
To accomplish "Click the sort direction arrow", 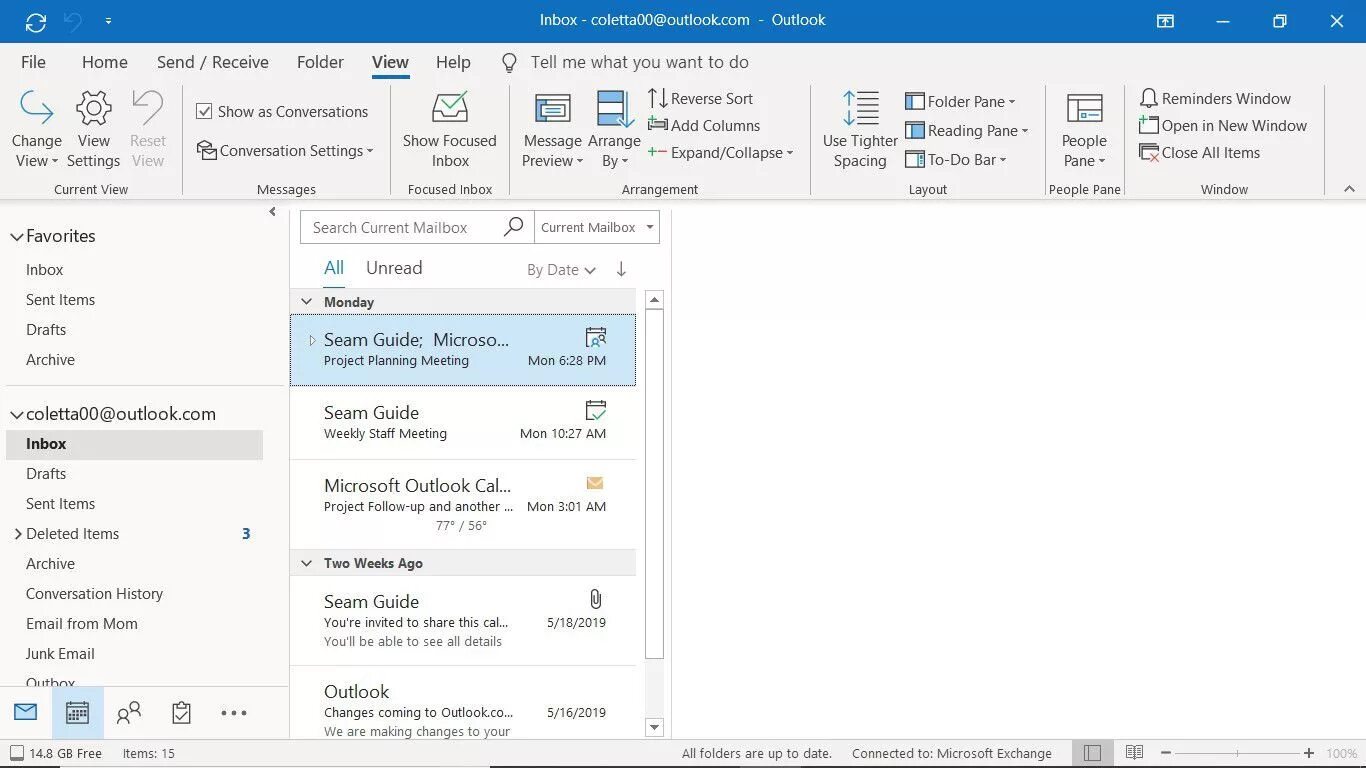I will pos(621,269).
